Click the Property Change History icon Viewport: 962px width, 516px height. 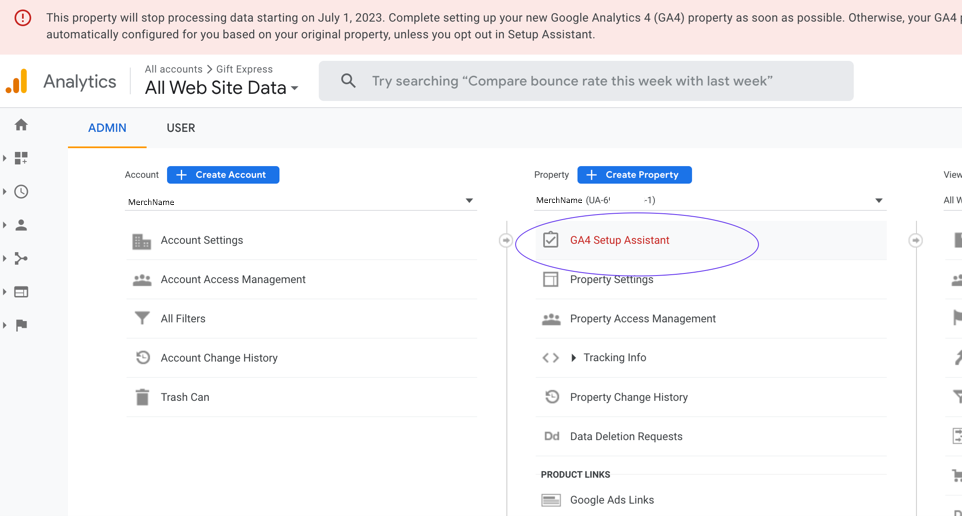[552, 396]
